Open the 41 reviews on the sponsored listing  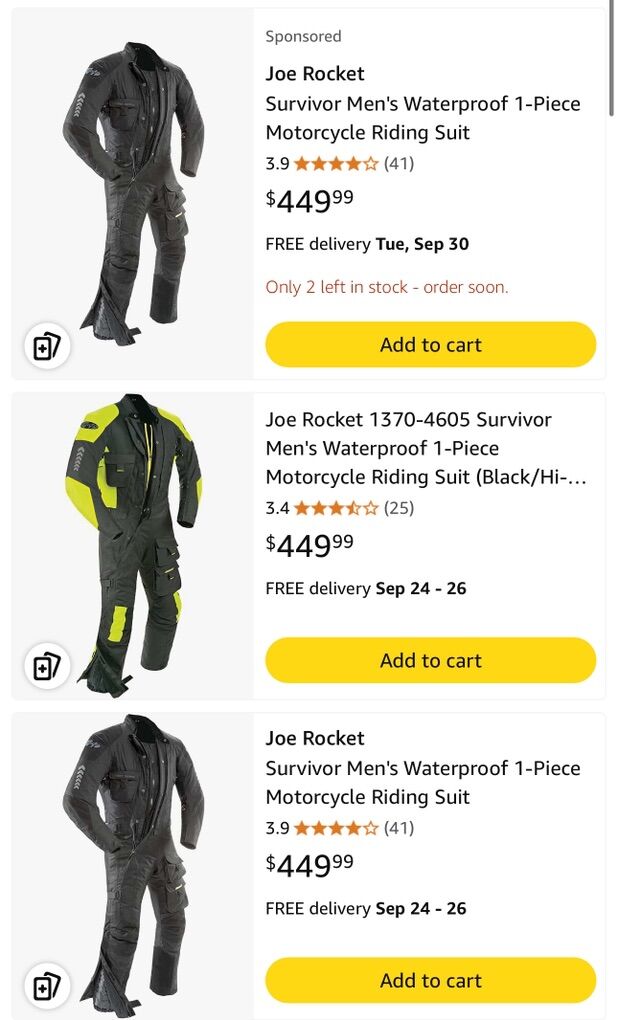point(399,163)
